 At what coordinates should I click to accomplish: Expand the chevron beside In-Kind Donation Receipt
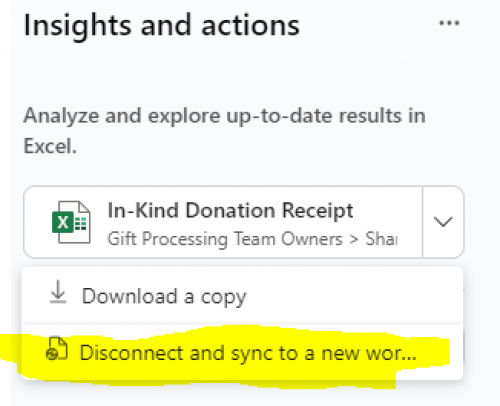pos(443,222)
